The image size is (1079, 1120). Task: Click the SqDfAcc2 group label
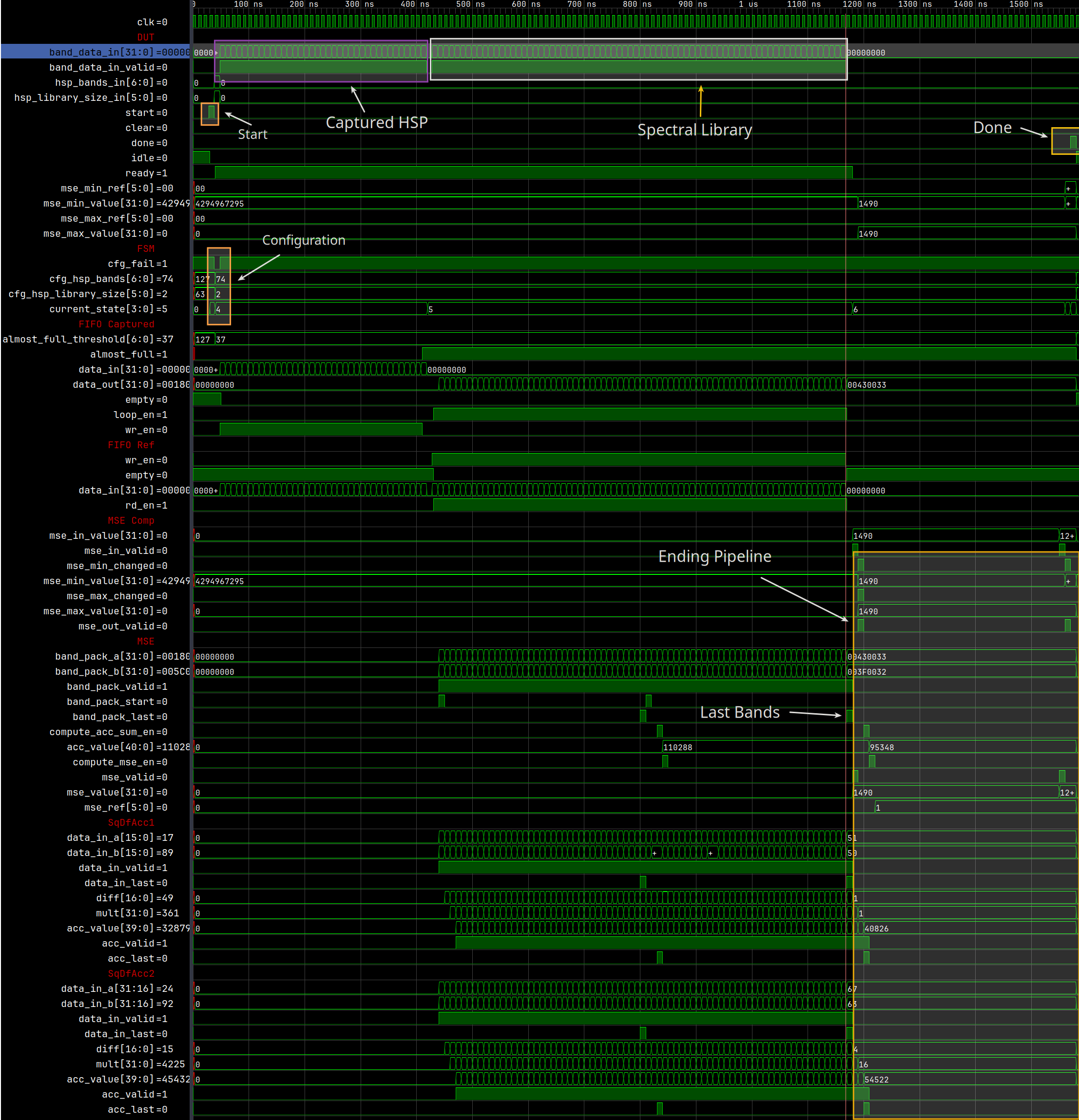(131, 974)
